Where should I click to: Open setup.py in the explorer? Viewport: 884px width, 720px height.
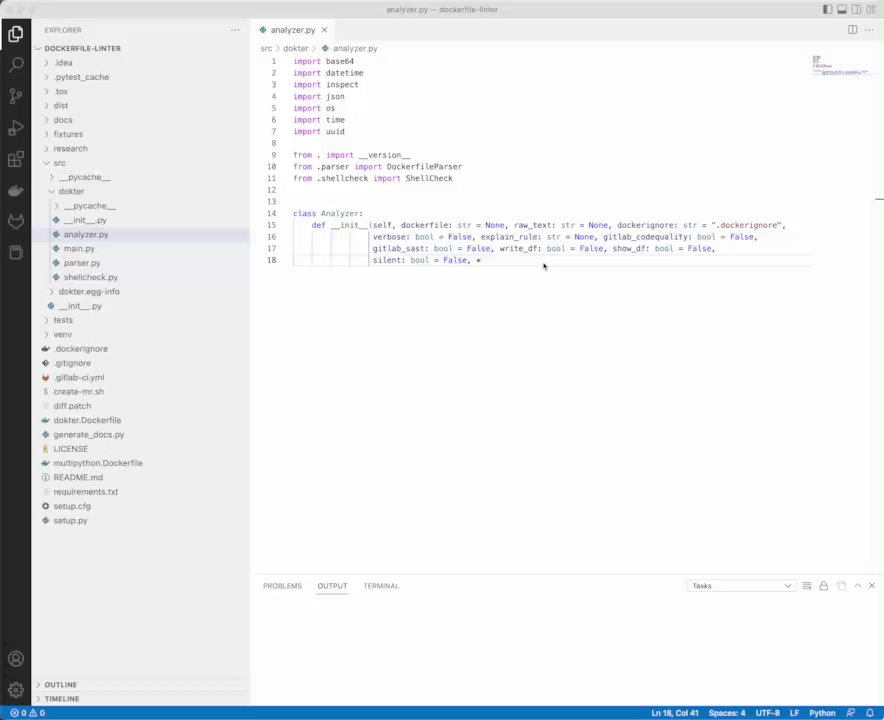point(70,520)
